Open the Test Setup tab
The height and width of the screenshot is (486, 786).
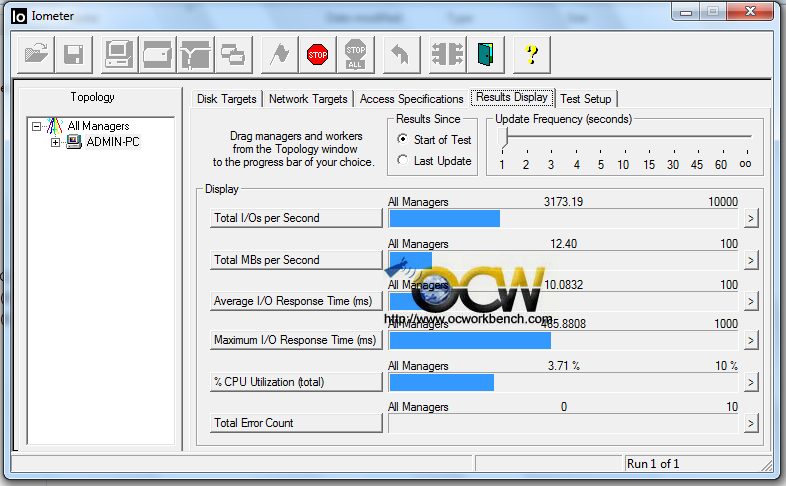[x=585, y=99]
